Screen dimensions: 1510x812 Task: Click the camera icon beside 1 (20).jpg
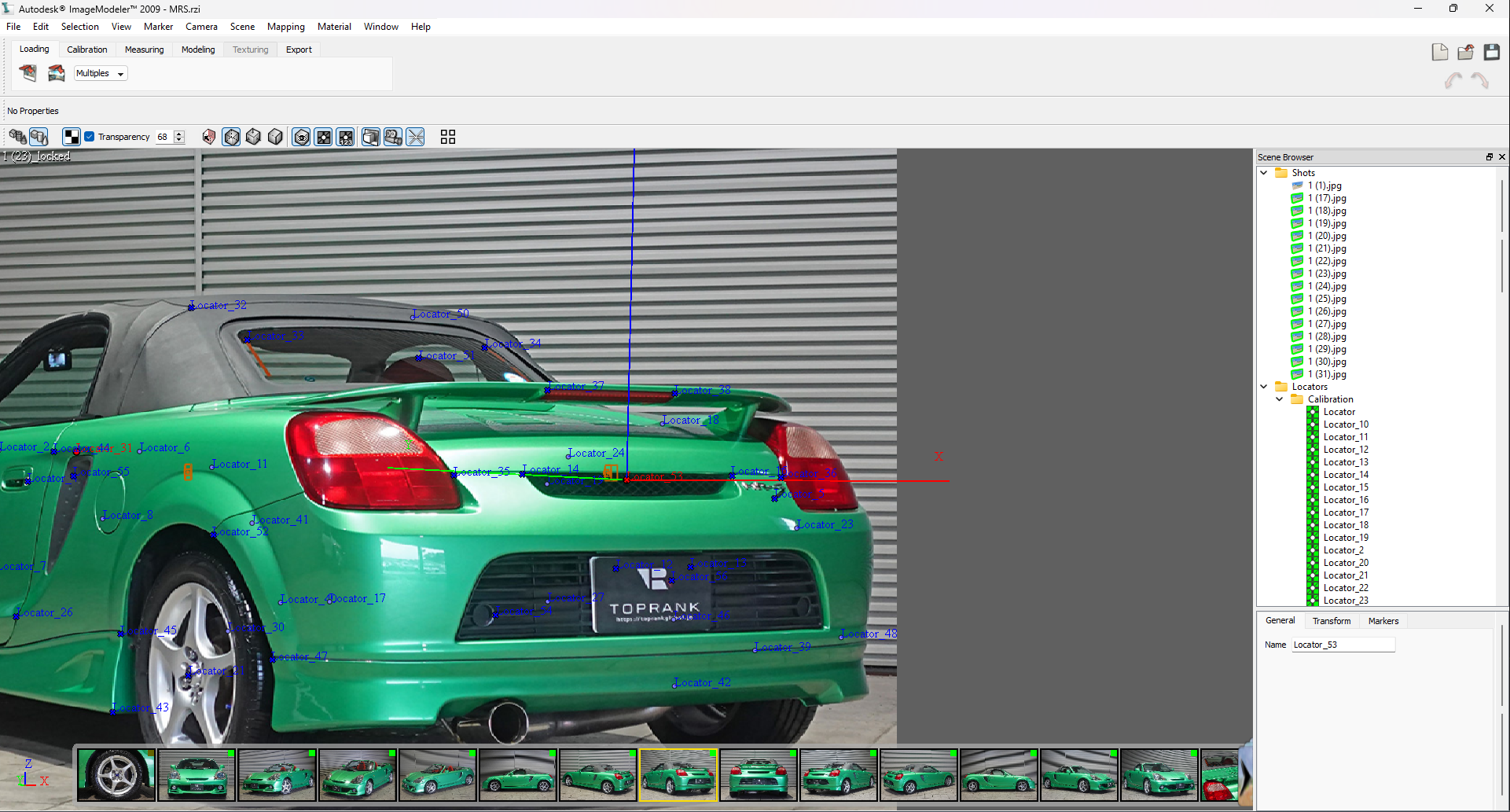tap(1297, 236)
